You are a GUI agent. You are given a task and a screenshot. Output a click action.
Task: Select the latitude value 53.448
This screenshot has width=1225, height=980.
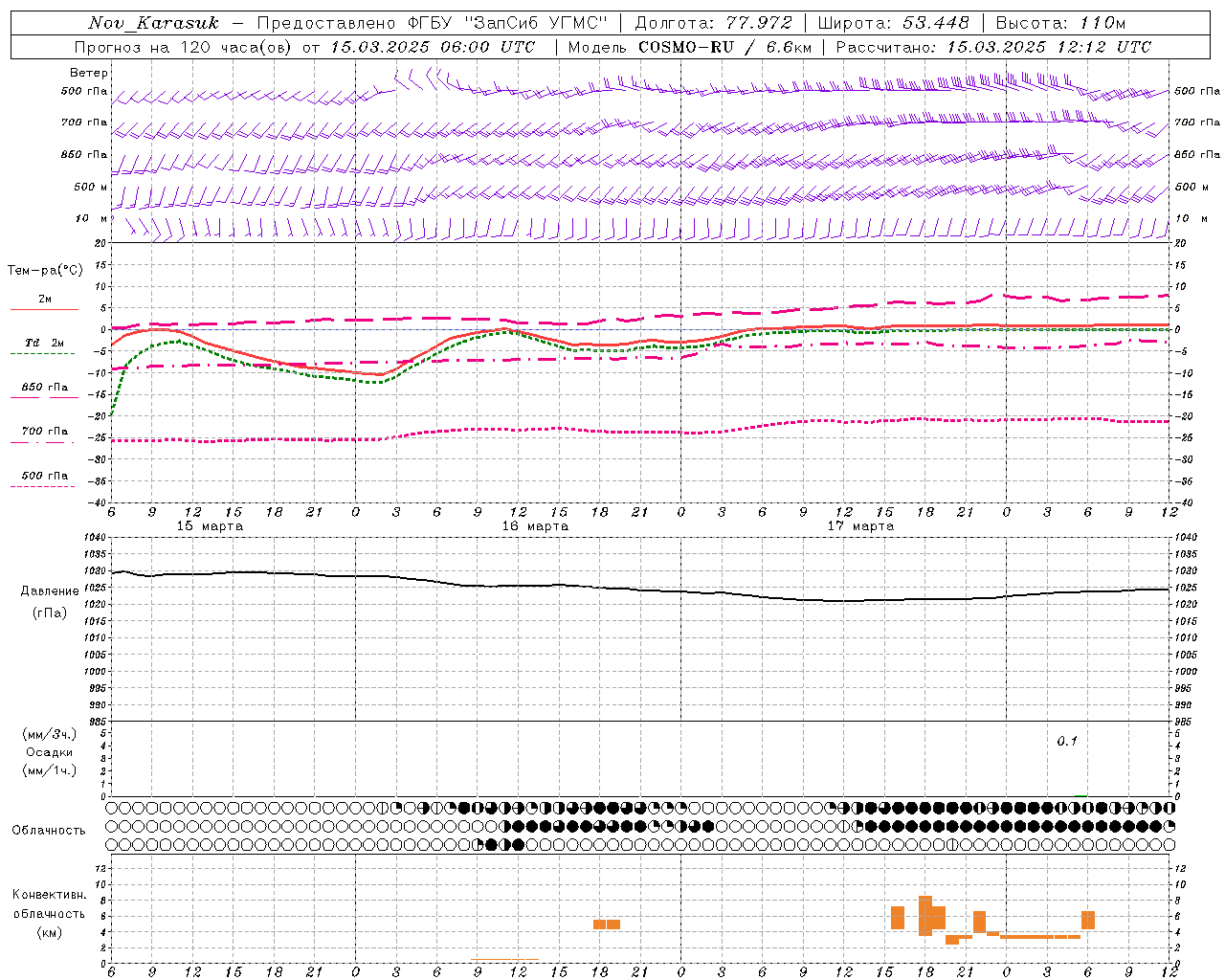click(x=935, y=23)
